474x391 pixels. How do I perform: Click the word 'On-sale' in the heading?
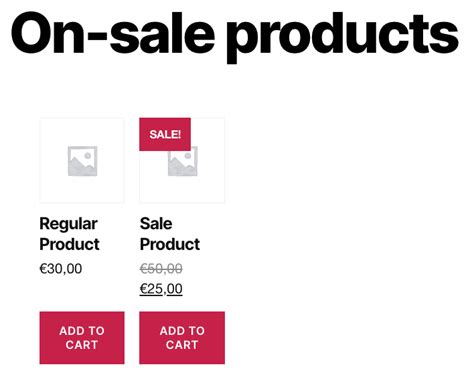(113, 33)
